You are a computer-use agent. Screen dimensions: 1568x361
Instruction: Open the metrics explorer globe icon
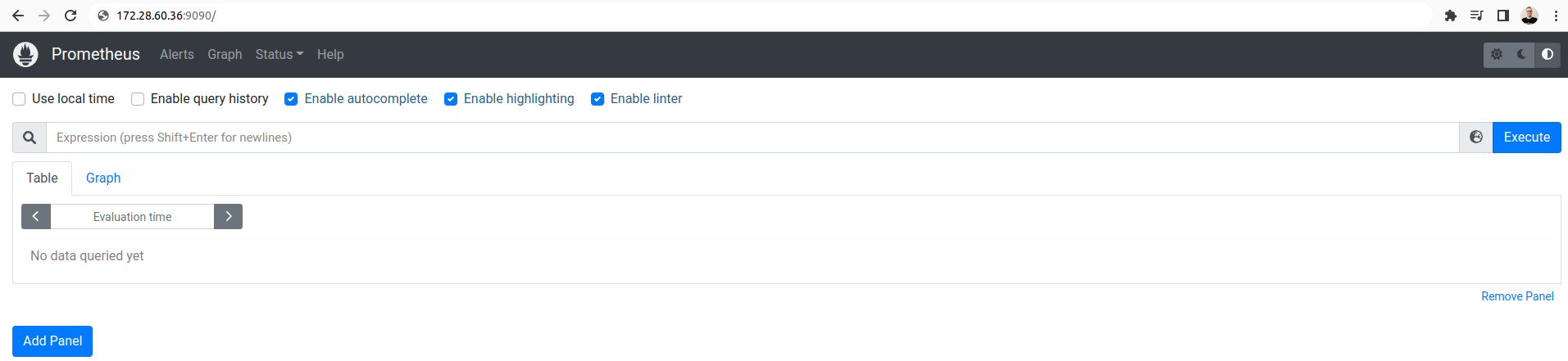(1476, 138)
